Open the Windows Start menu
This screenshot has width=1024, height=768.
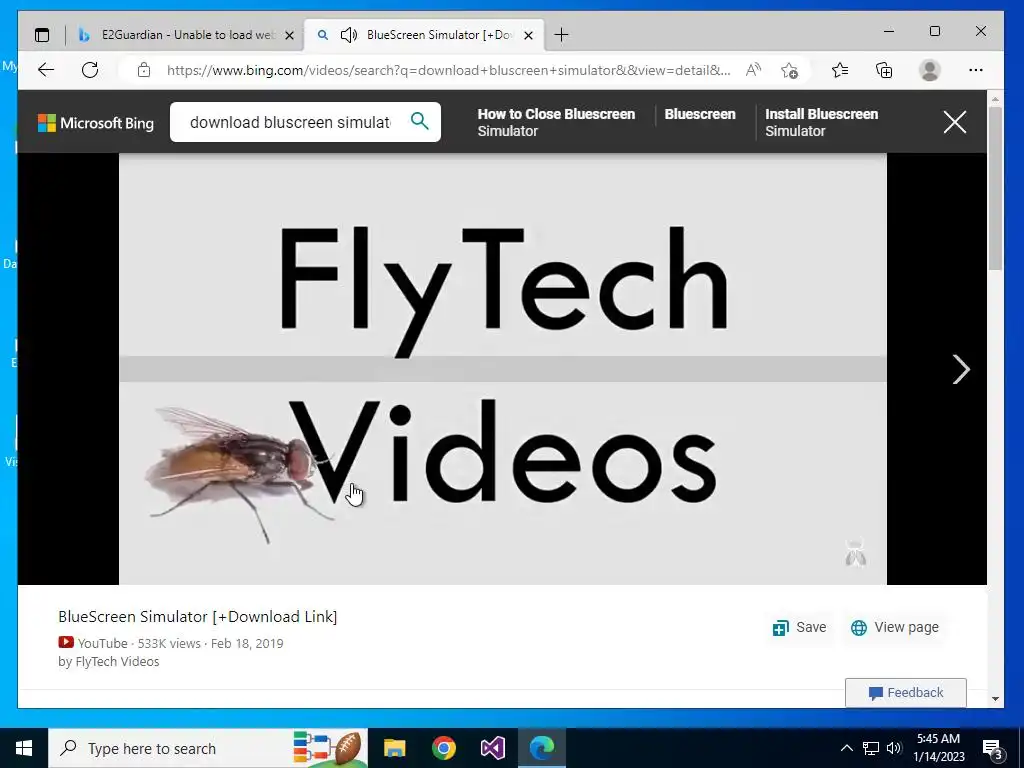click(x=24, y=748)
